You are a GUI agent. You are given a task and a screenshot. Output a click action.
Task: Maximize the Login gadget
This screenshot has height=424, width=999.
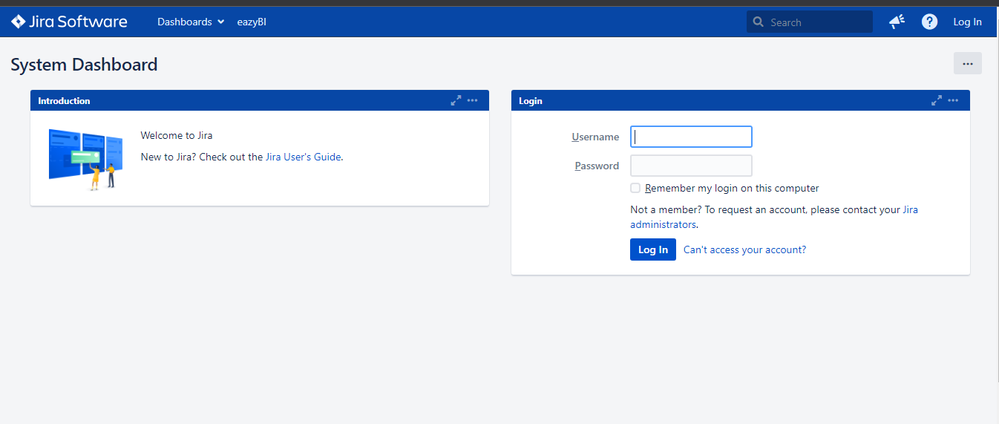936,100
